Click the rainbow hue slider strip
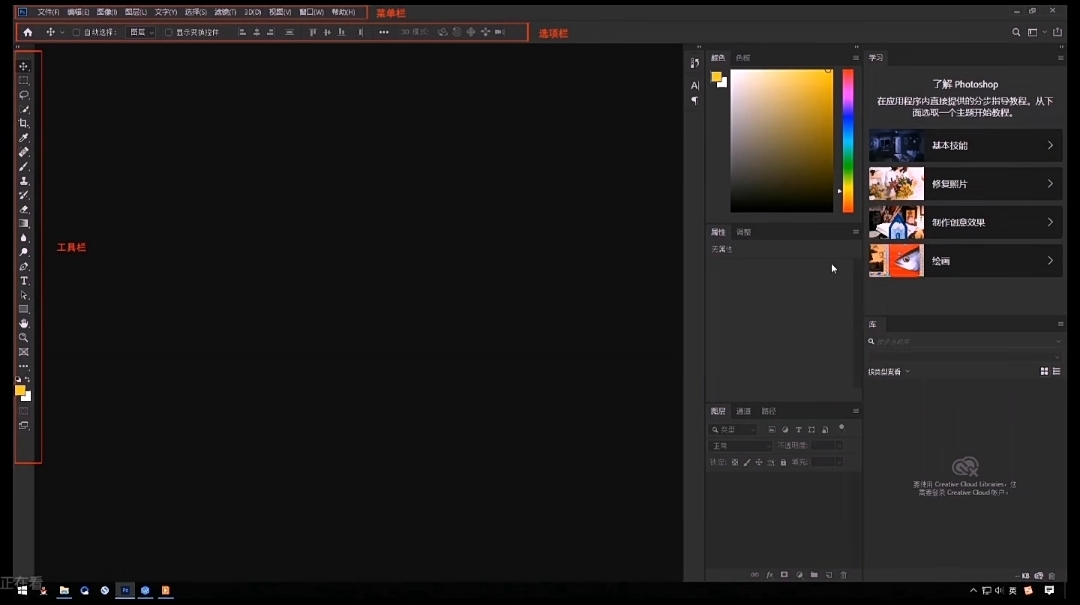 click(x=848, y=140)
